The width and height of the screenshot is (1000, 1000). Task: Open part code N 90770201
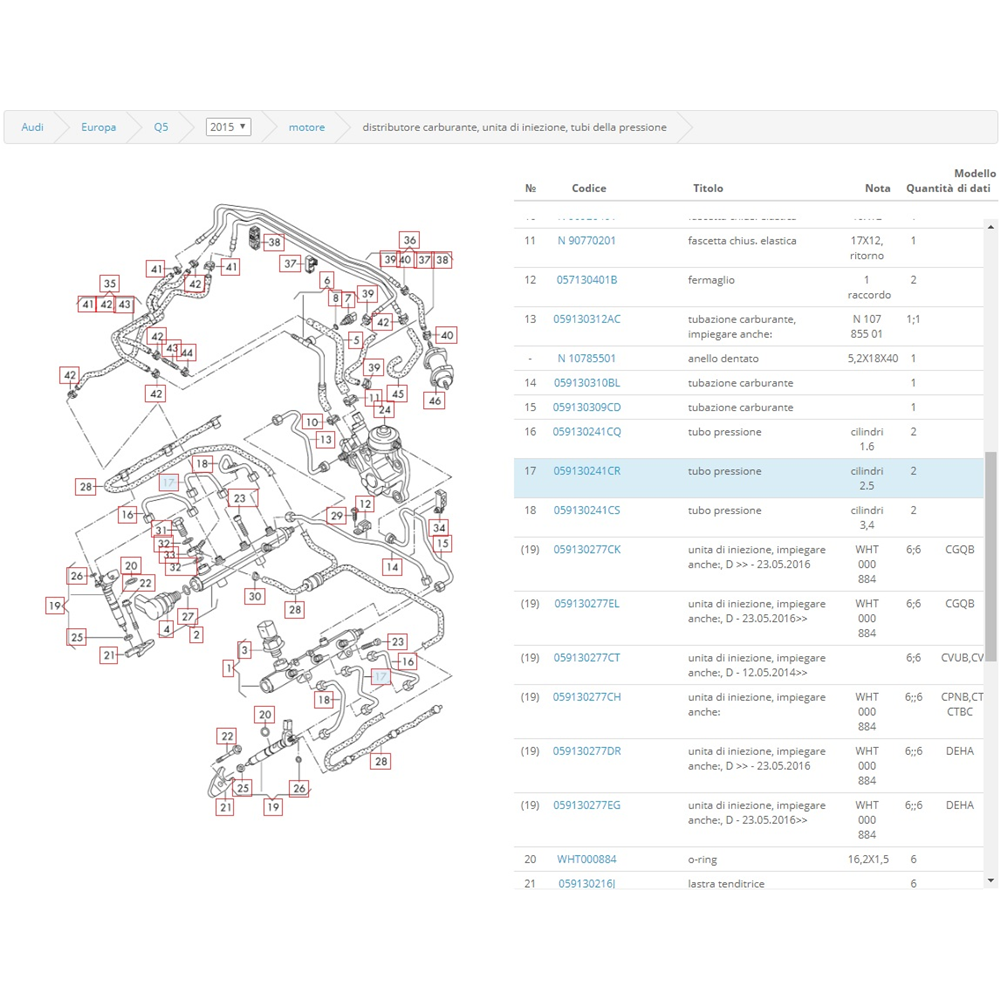(587, 240)
